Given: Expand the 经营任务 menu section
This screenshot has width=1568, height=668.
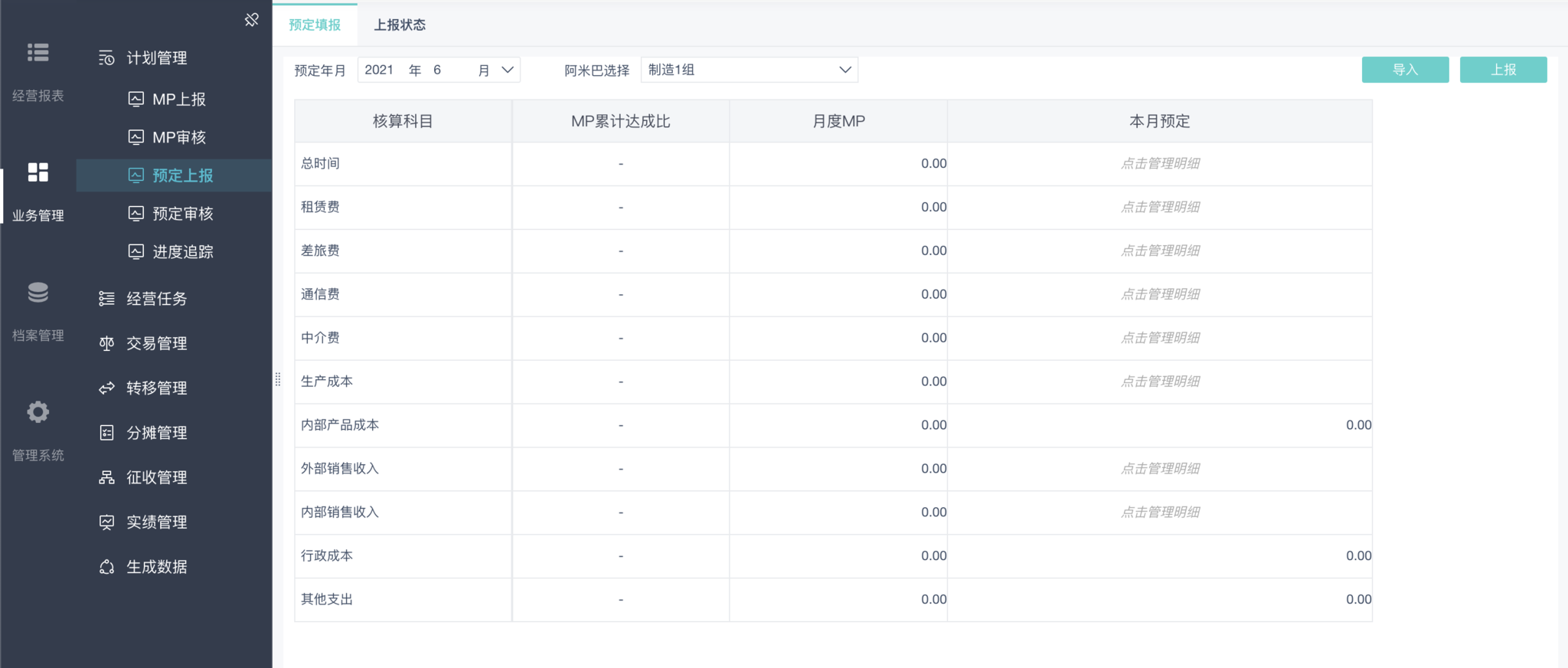Looking at the screenshot, I should click(x=156, y=299).
